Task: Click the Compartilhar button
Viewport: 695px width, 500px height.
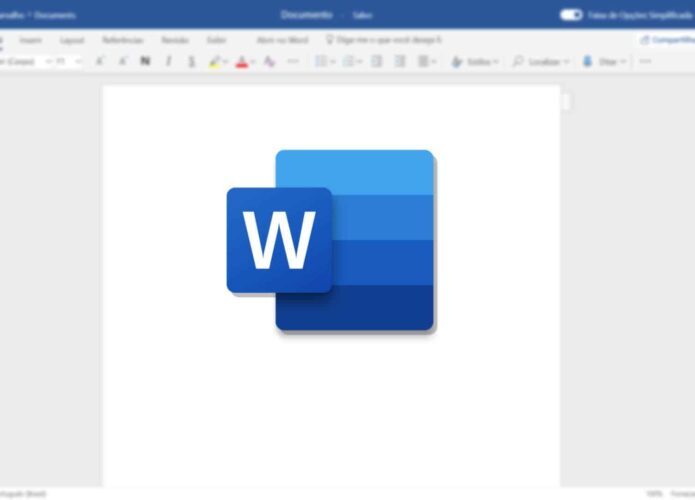Action: [x=668, y=40]
